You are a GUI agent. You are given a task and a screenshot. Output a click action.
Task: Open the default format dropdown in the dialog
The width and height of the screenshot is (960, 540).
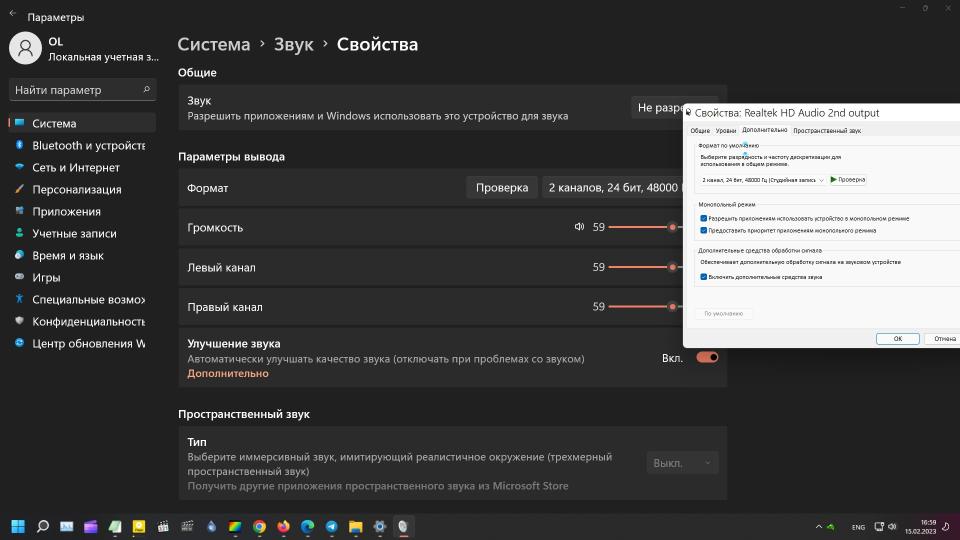[762, 180]
